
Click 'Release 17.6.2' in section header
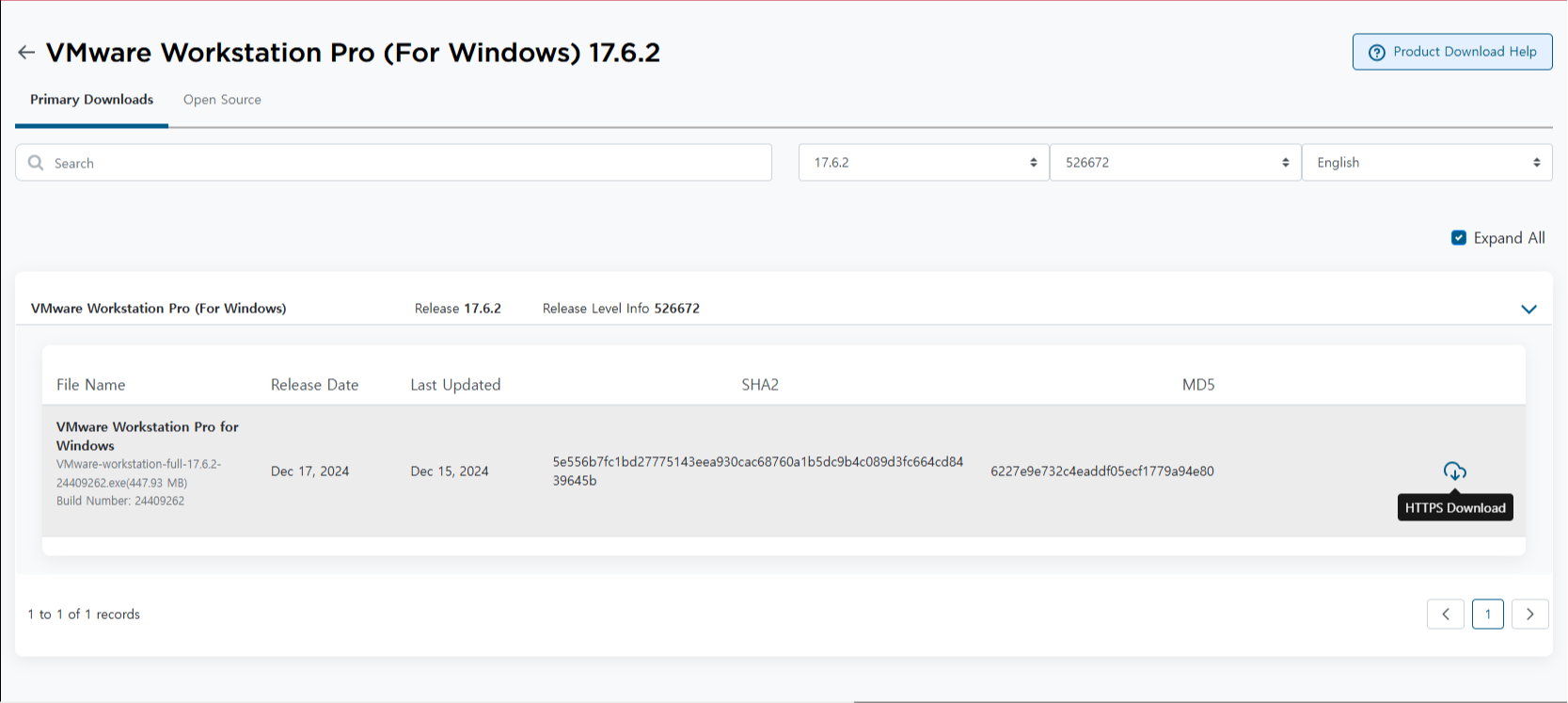[x=458, y=309]
